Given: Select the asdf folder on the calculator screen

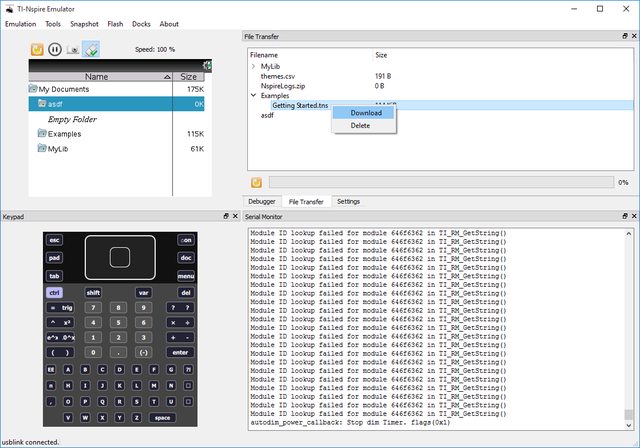Looking at the screenshot, I should click(116, 104).
